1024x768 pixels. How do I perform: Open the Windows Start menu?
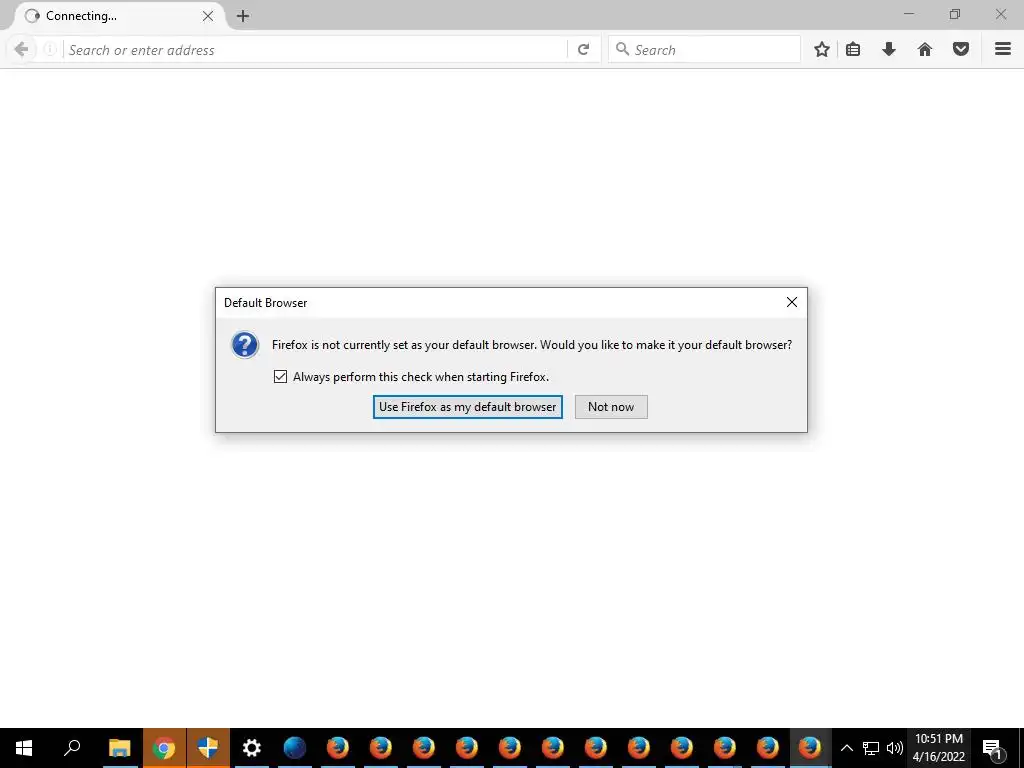click(x=24, y=748)
